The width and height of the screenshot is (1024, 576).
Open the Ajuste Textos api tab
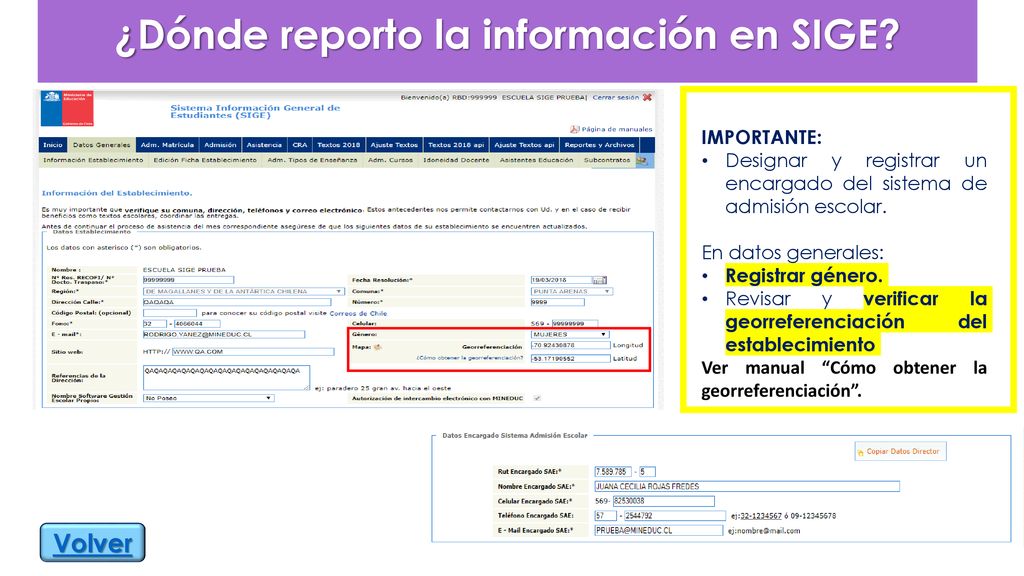tap(524, 145)
